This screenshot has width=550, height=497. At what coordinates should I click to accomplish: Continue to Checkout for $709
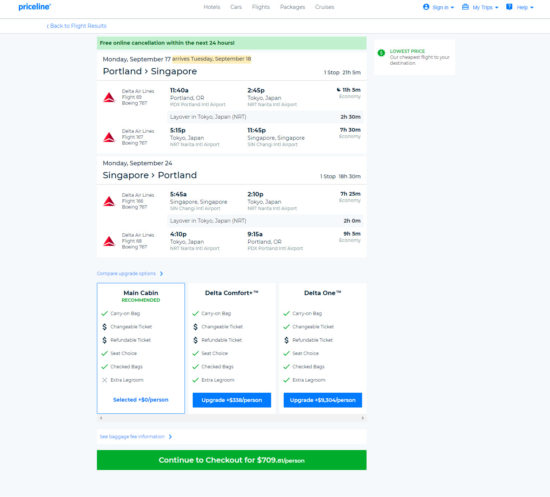point(232,460)
